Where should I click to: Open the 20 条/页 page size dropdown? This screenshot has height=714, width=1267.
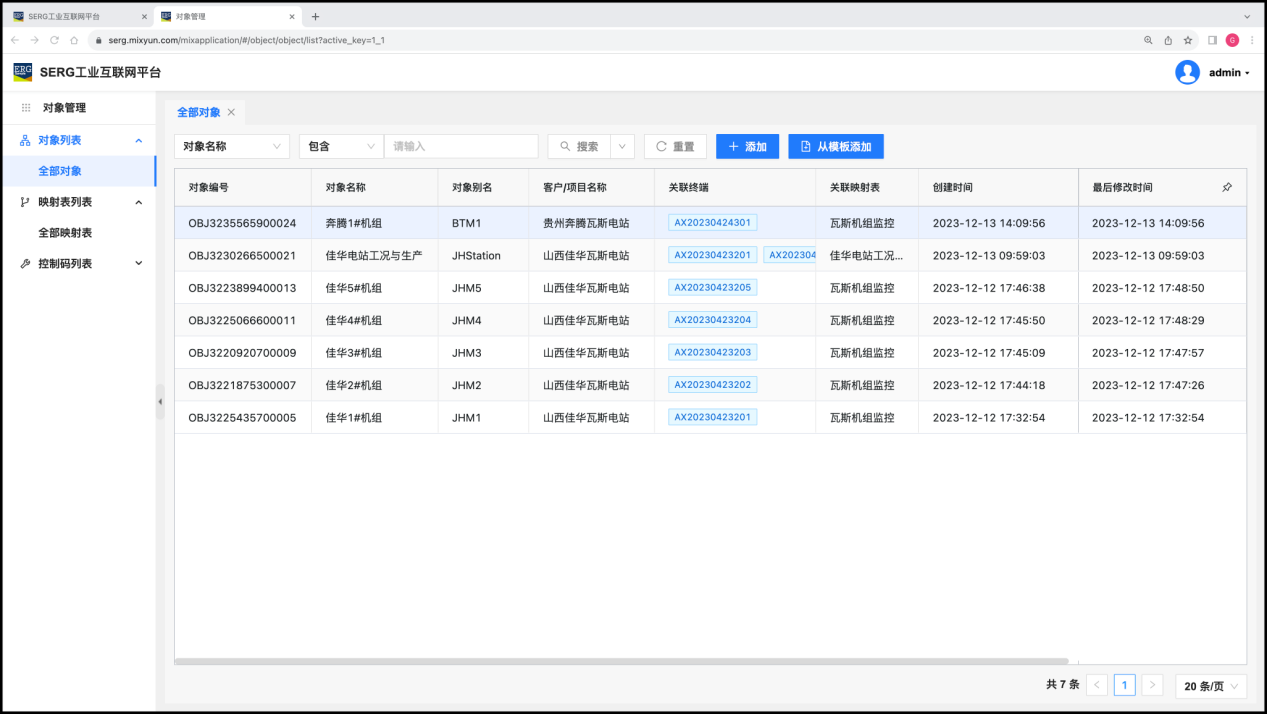[x=1211, y=686]
